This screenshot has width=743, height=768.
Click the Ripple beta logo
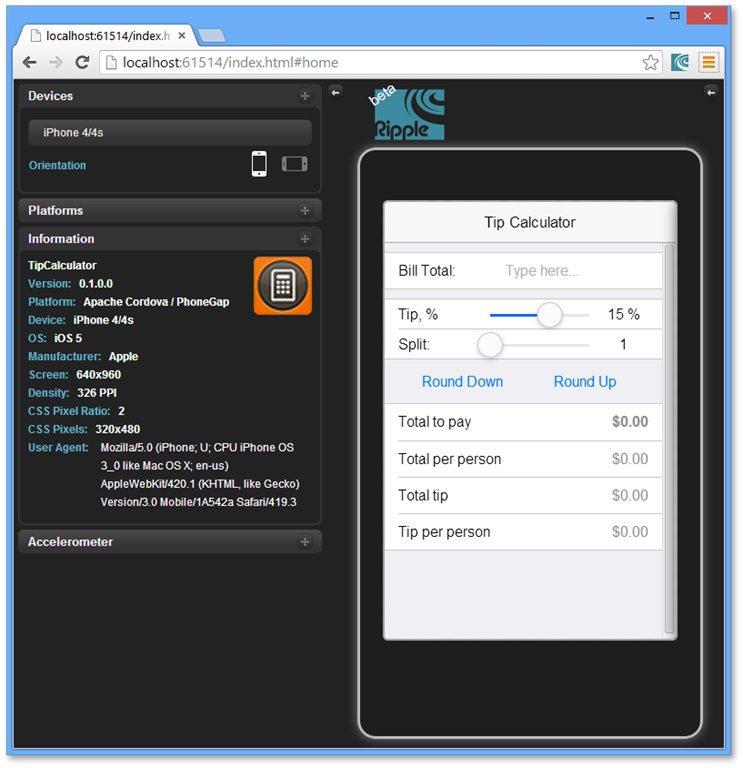(407, 113)
